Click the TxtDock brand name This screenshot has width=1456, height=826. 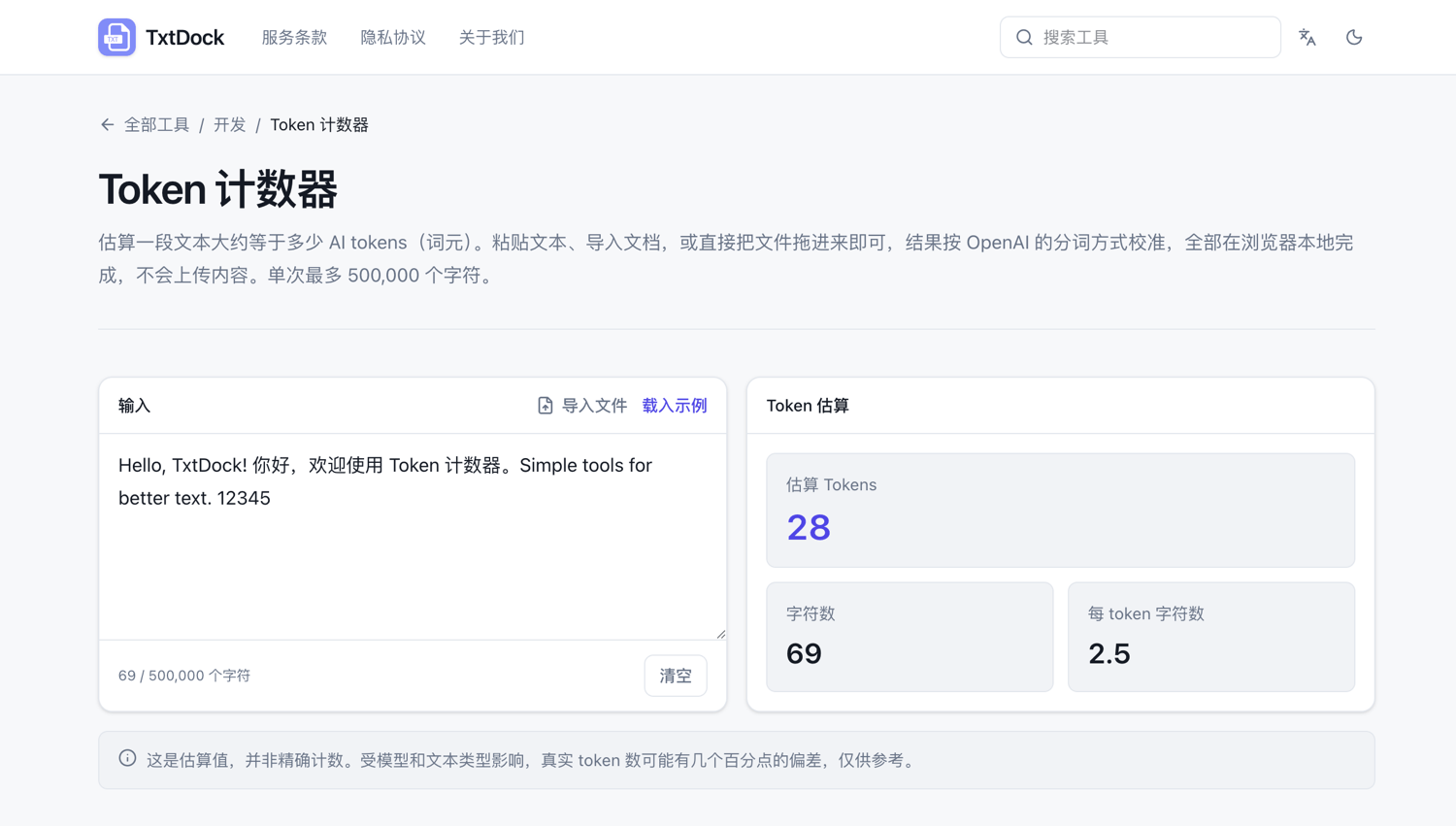point(184,37)
